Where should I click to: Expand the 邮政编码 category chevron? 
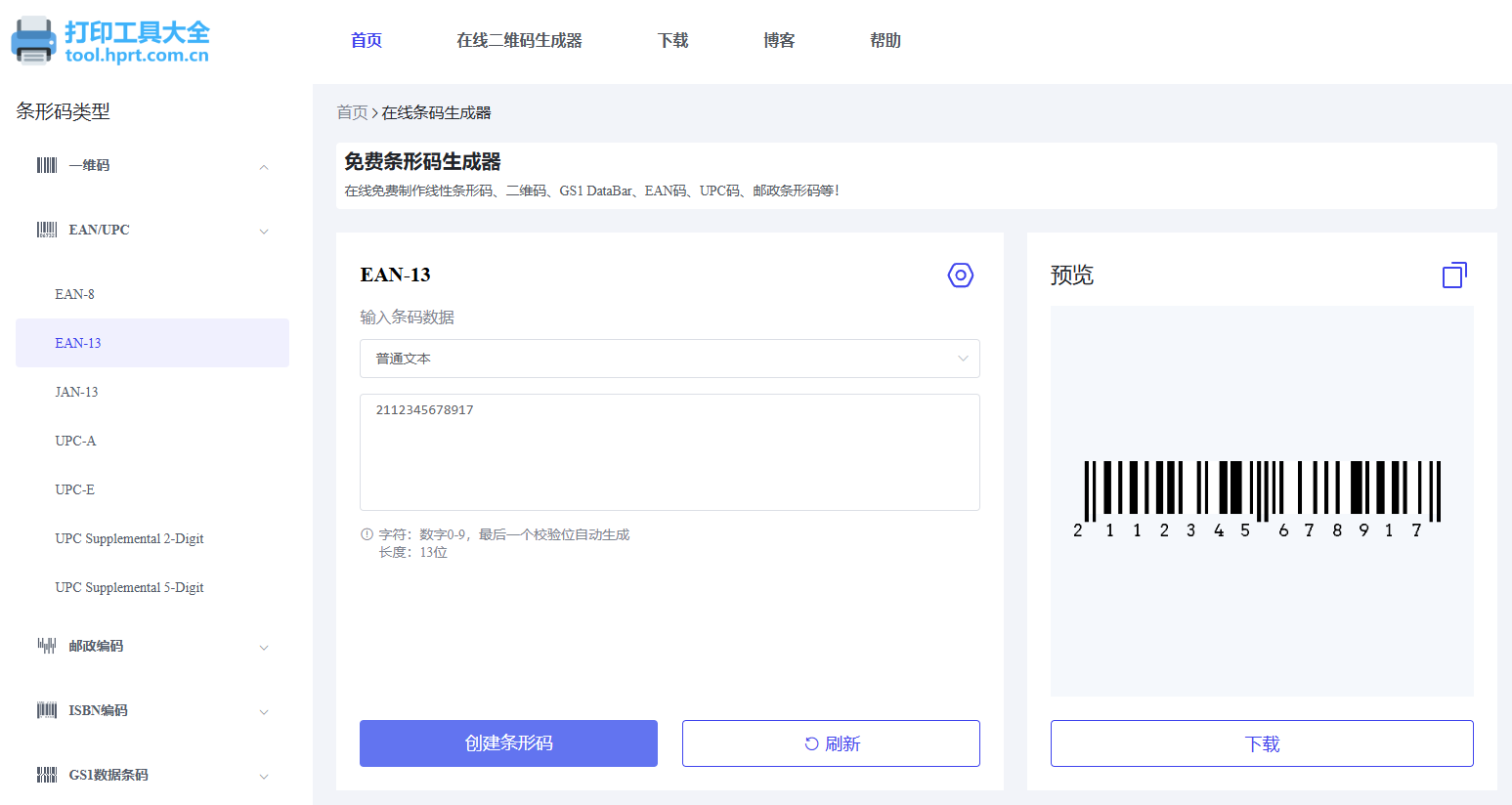264,648
